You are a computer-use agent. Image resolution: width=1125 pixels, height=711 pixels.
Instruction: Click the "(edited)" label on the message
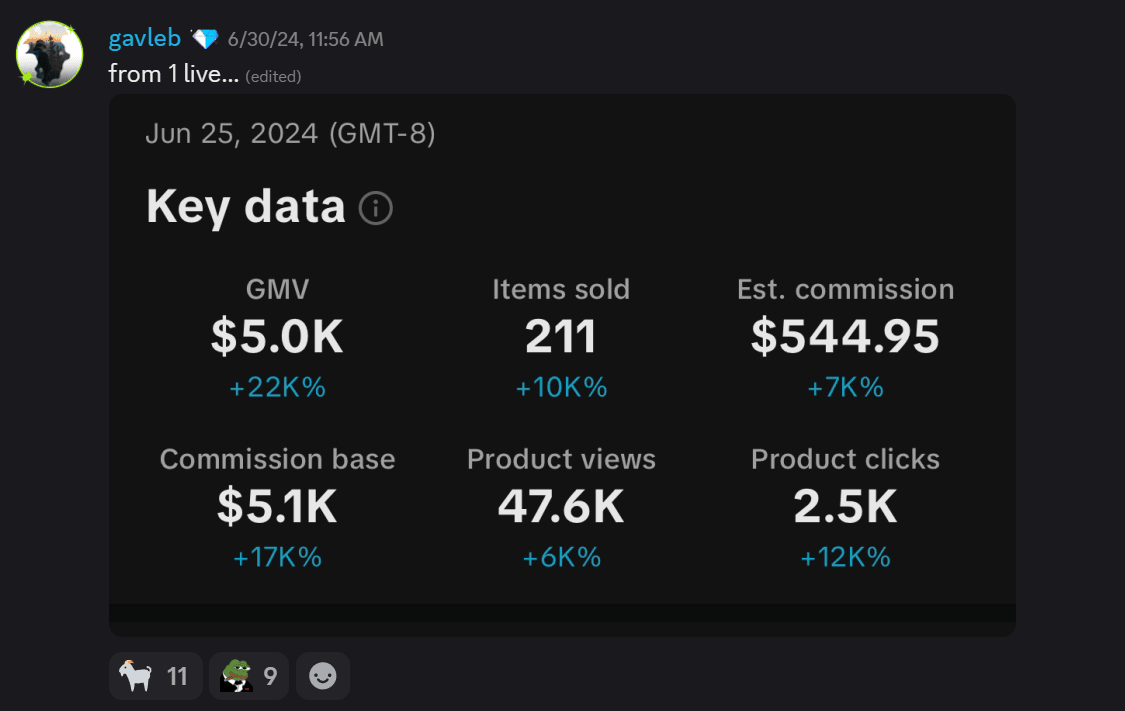click(273, 76)
